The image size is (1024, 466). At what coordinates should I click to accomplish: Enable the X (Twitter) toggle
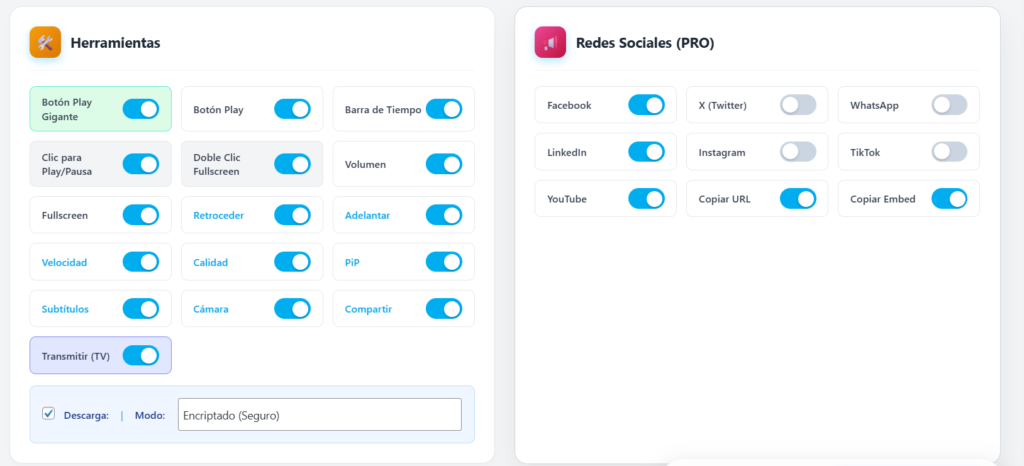point(798,105)
